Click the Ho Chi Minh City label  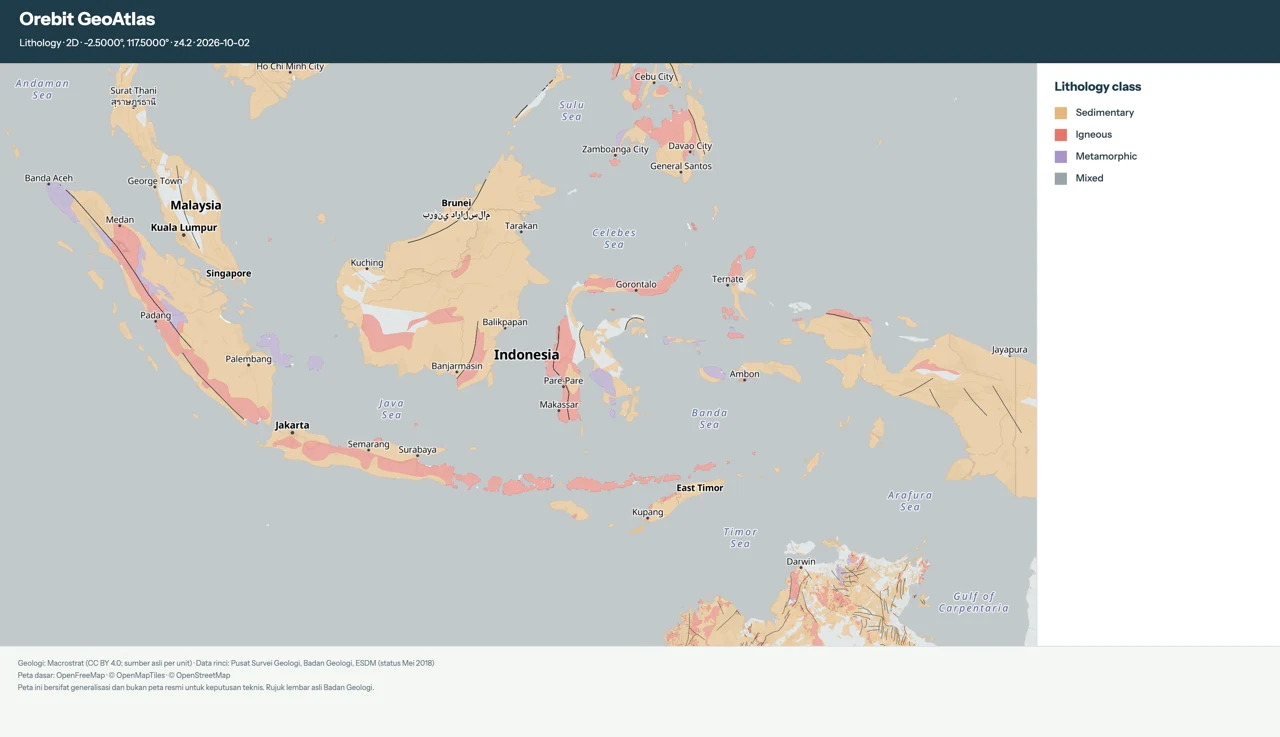pyautogui.click(x=291, y=67)
